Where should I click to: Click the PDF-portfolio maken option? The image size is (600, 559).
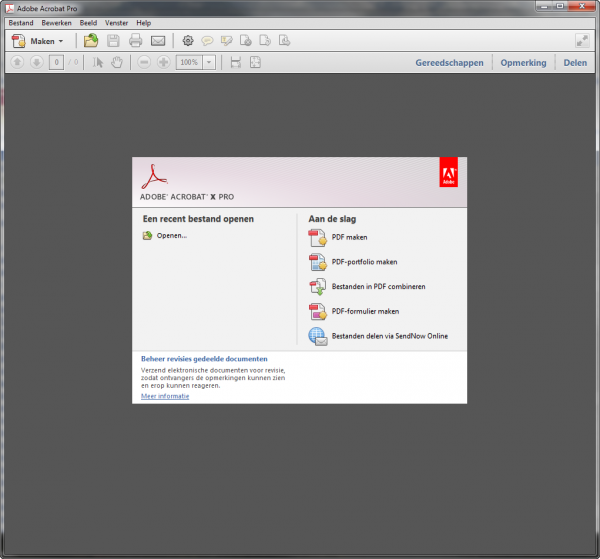(364, 262)
